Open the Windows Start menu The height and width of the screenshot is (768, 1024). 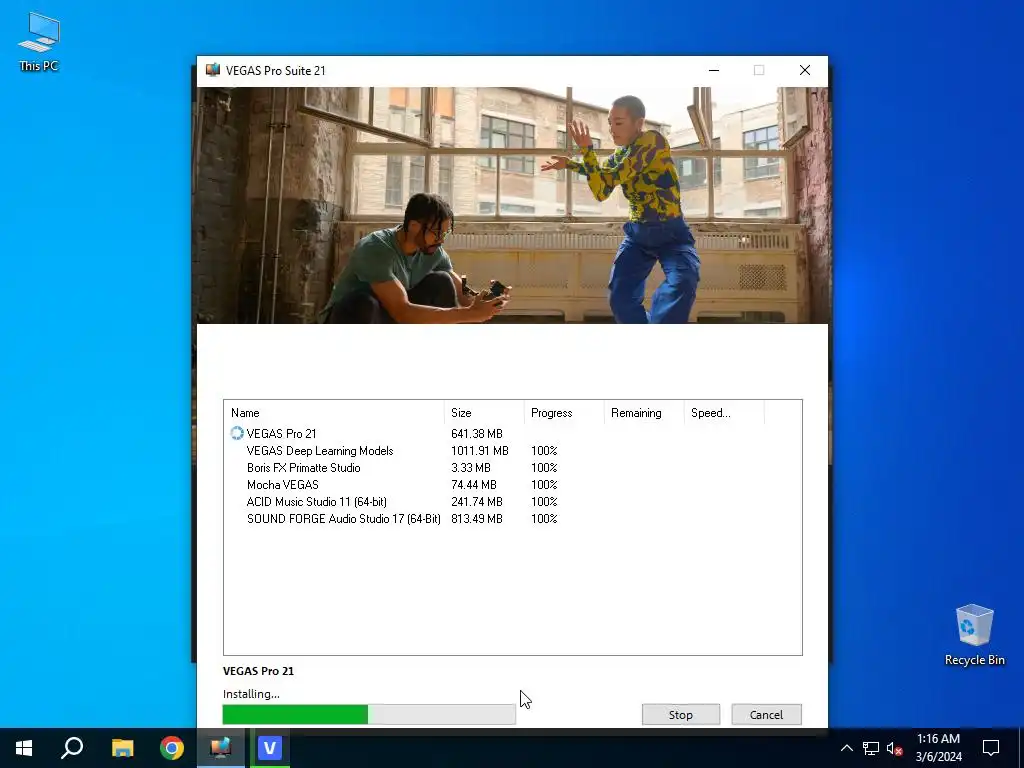(x=24, y=748)
